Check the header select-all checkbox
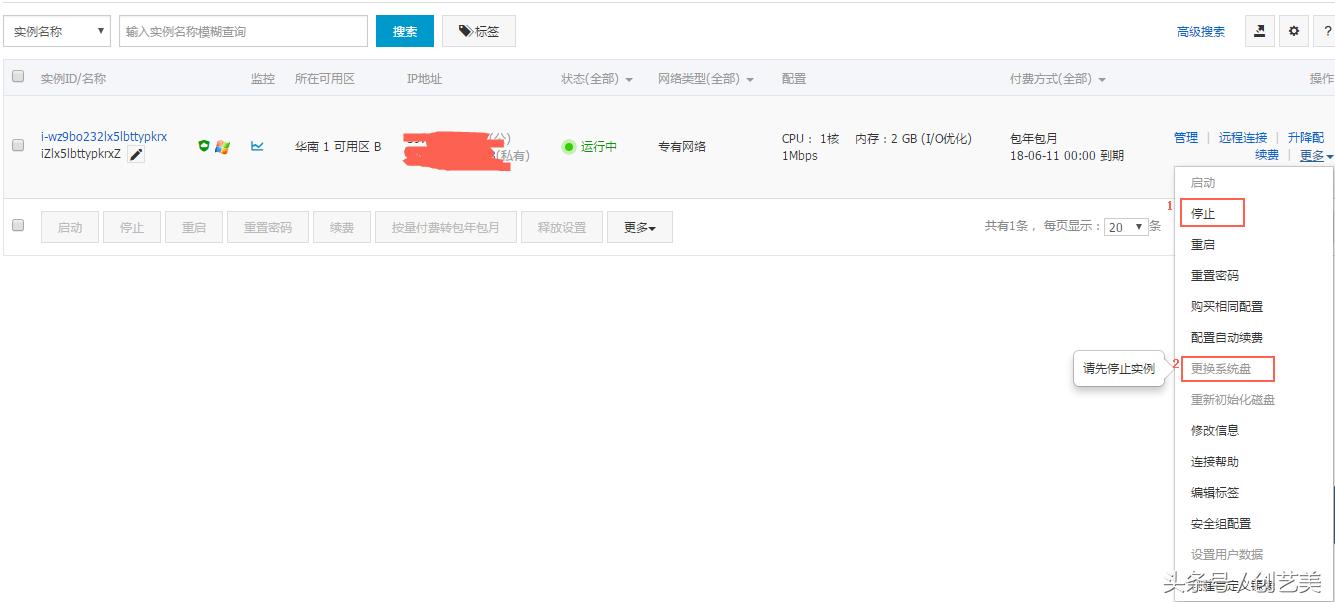Viewport: 1335px width, 602px height. pyautogui.click(x=16, y=78)
